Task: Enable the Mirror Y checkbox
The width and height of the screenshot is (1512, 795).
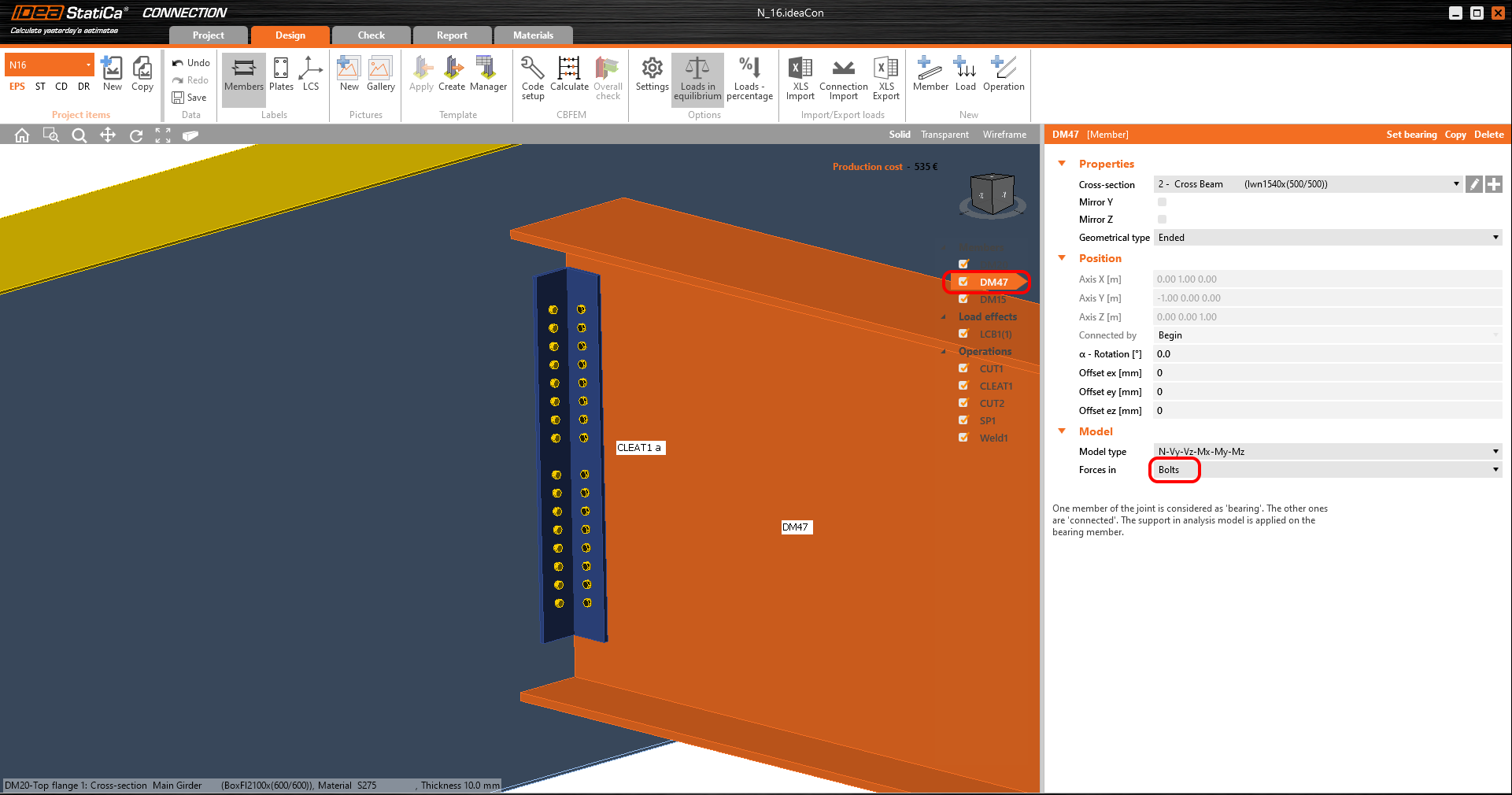Action: tap(1162, 202)
